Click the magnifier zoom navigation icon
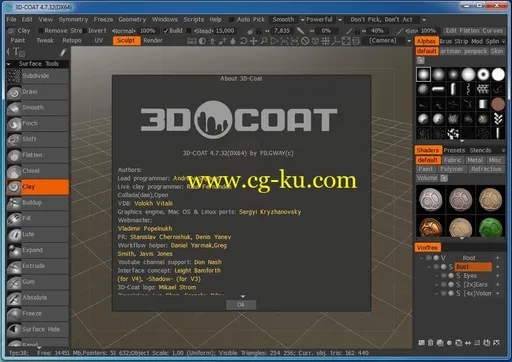The width and height of the screenshot is (512, 362). click(264, 41)
